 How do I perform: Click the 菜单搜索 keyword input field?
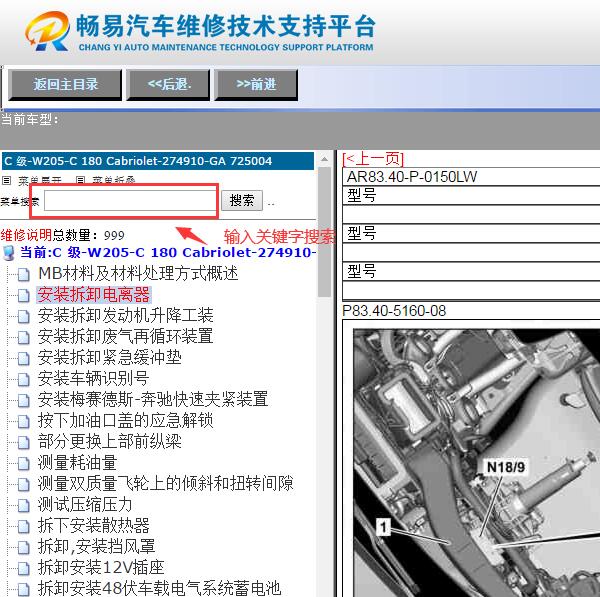(x=130, y=201)
